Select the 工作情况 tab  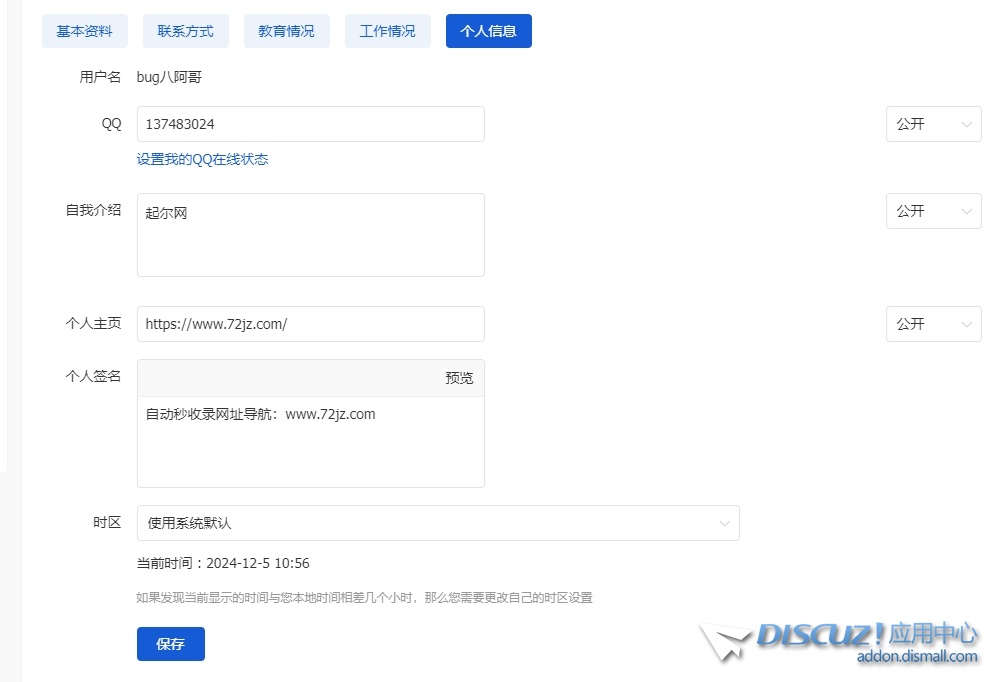[x=387, y=31]
